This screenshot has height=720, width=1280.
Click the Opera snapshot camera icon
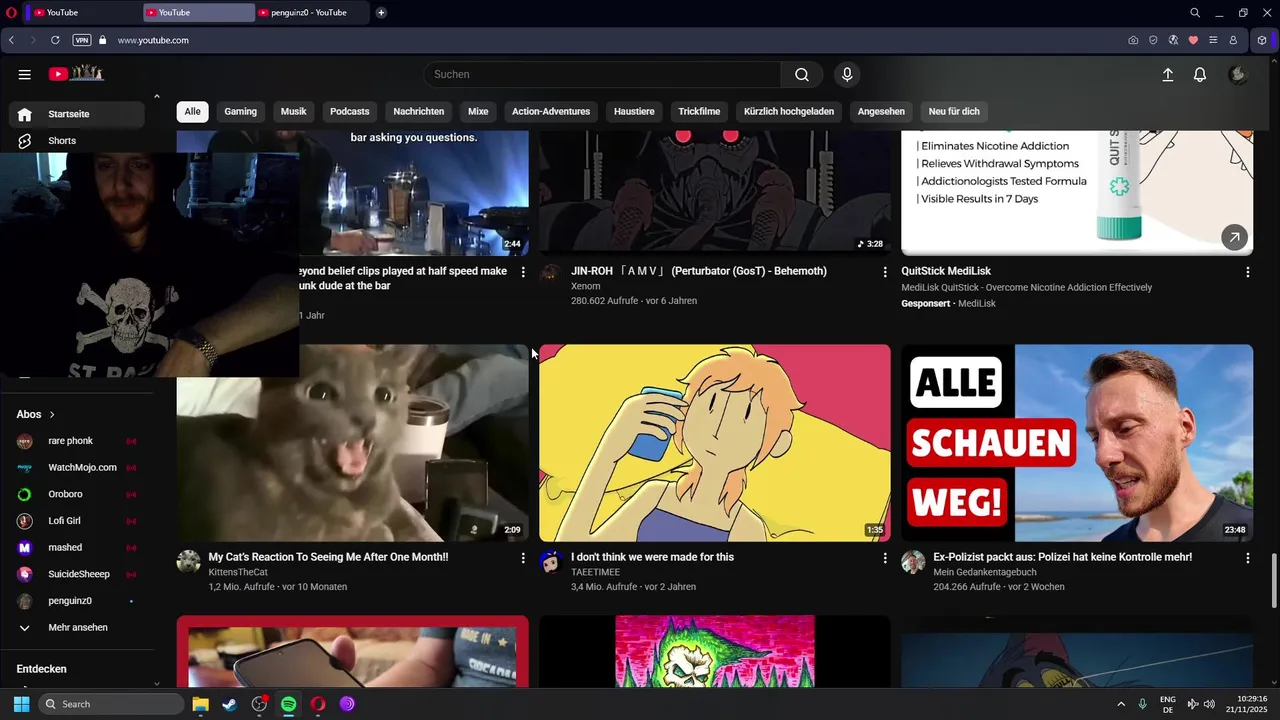pyautogui.click(x=1133, y=40)
